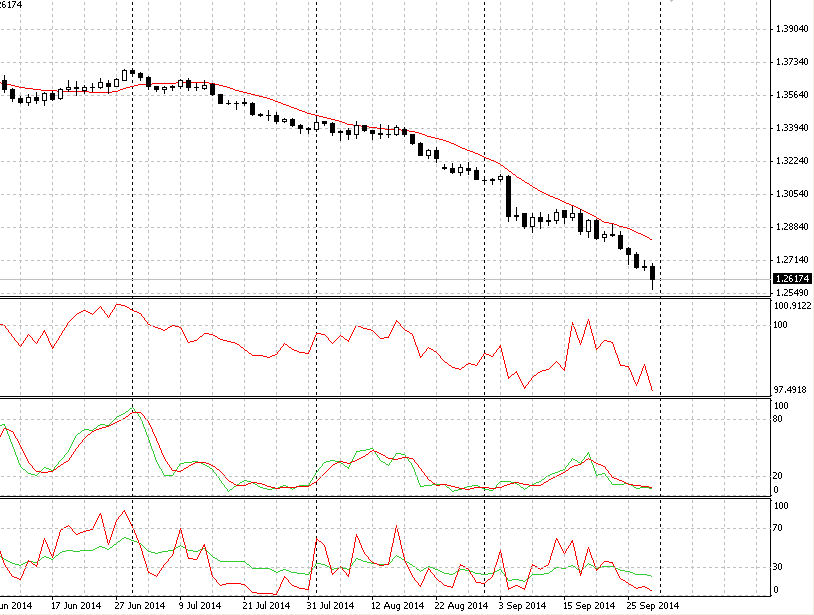Click the 20 level on stochastic scale
This screenshot has height=615, width=814.
(778, 476)
